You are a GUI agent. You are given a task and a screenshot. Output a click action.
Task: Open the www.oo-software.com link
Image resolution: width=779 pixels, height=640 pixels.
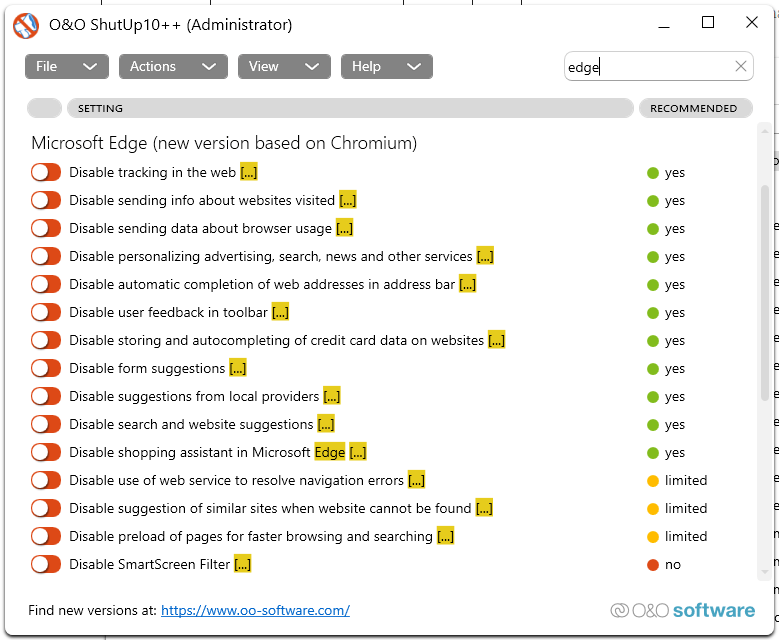coord(255,610)
